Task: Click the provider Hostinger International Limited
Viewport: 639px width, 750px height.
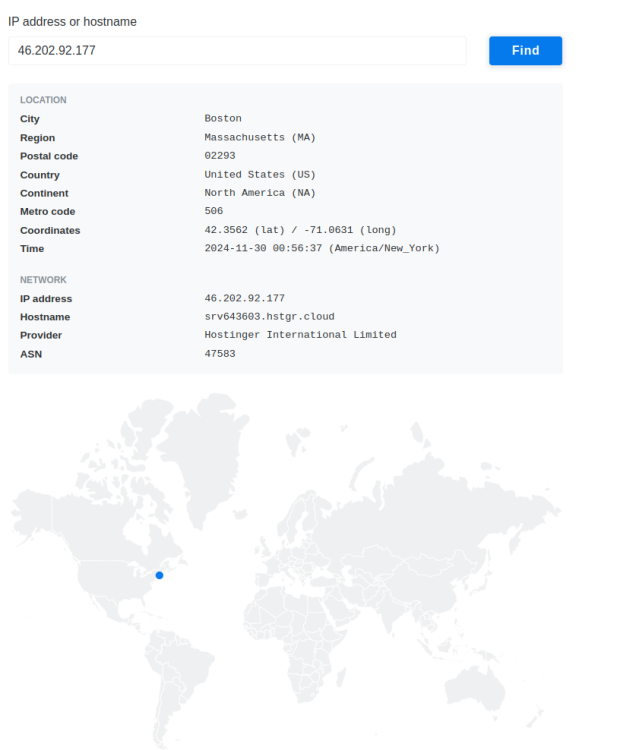Action: (x=300, y=335)
